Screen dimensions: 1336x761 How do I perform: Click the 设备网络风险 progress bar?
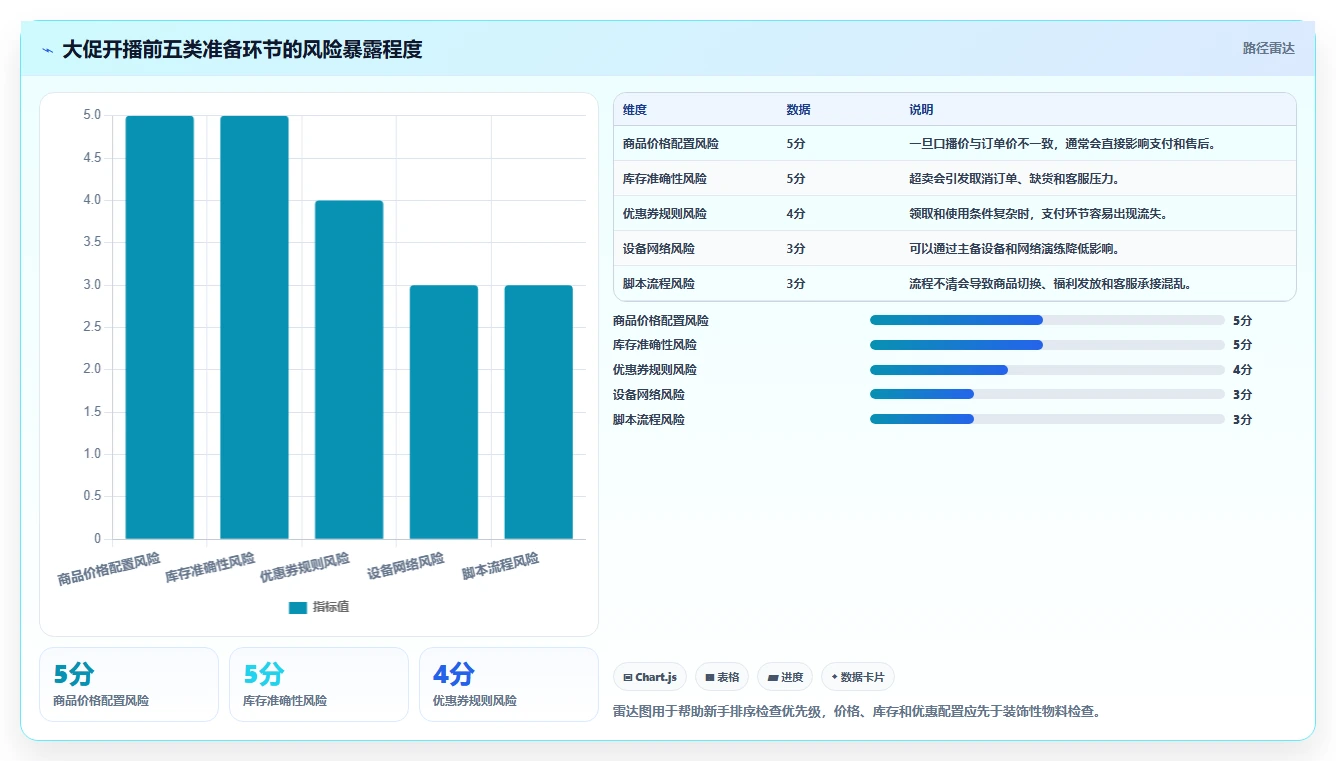(x=1047, y=395)
